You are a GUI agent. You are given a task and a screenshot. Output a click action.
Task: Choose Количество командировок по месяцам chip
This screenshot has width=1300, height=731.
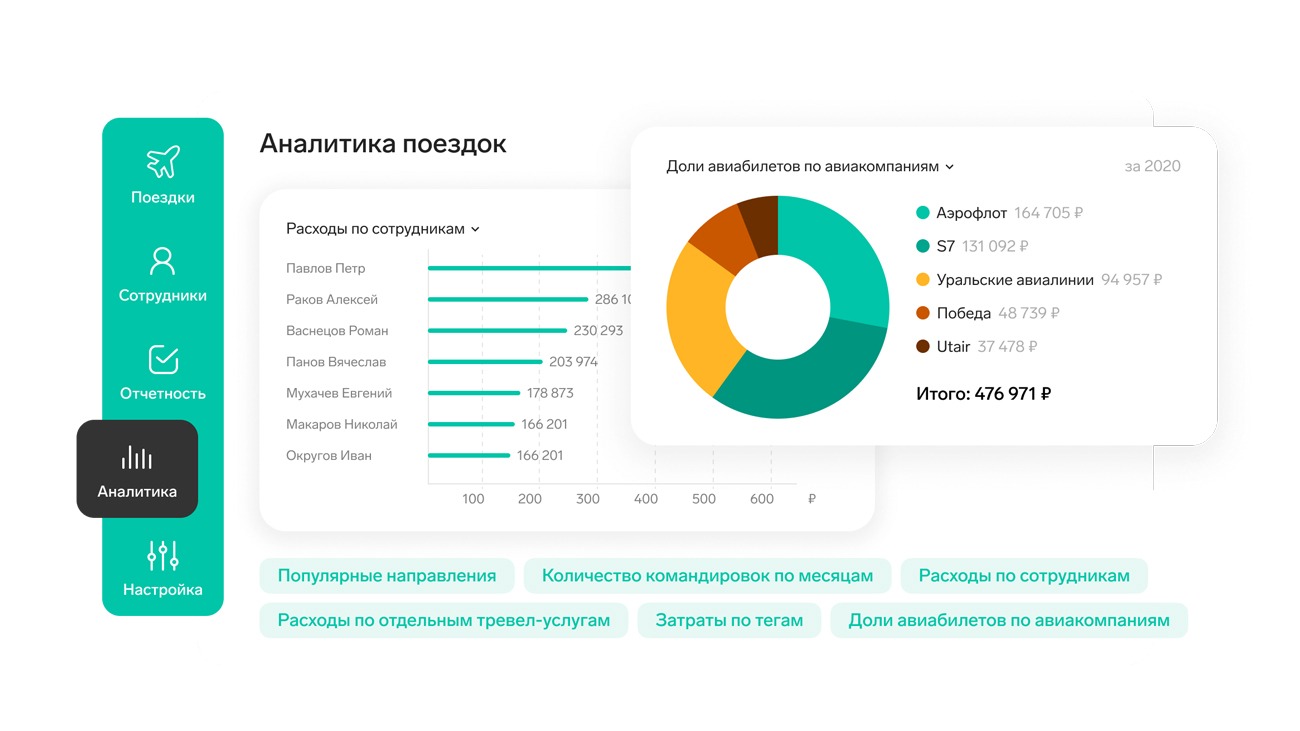click(x=707, y=576)
